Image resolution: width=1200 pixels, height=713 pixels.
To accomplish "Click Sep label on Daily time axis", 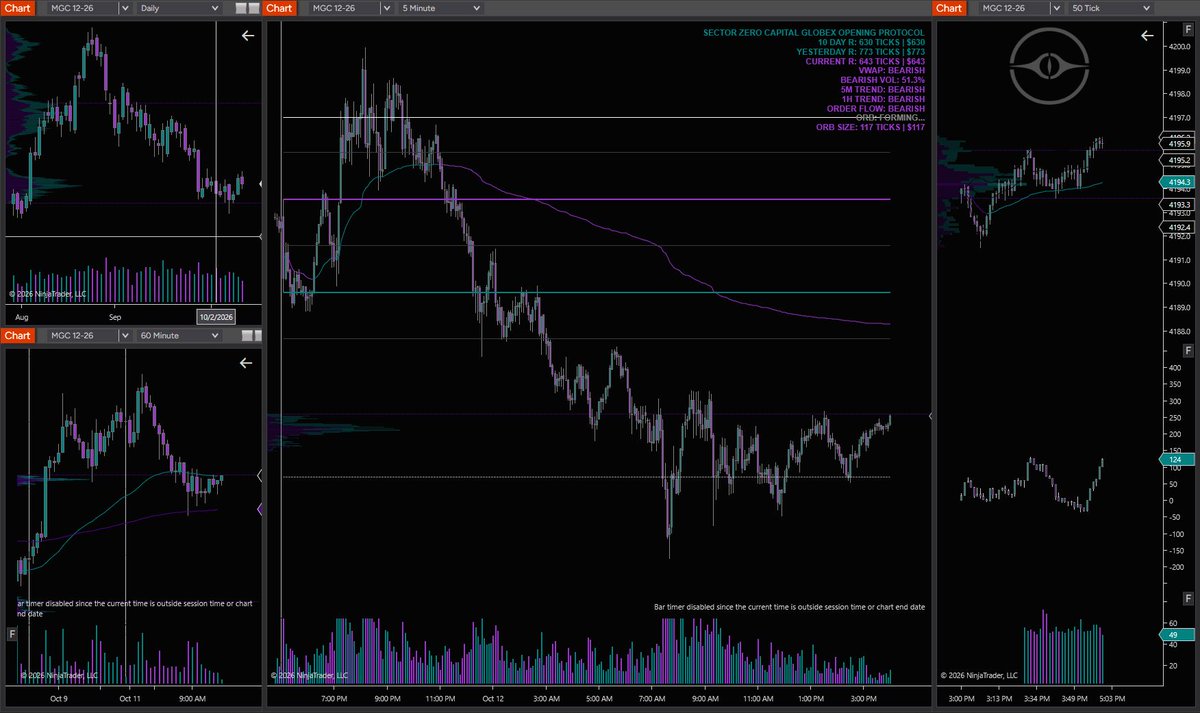I will pos(114,316).
